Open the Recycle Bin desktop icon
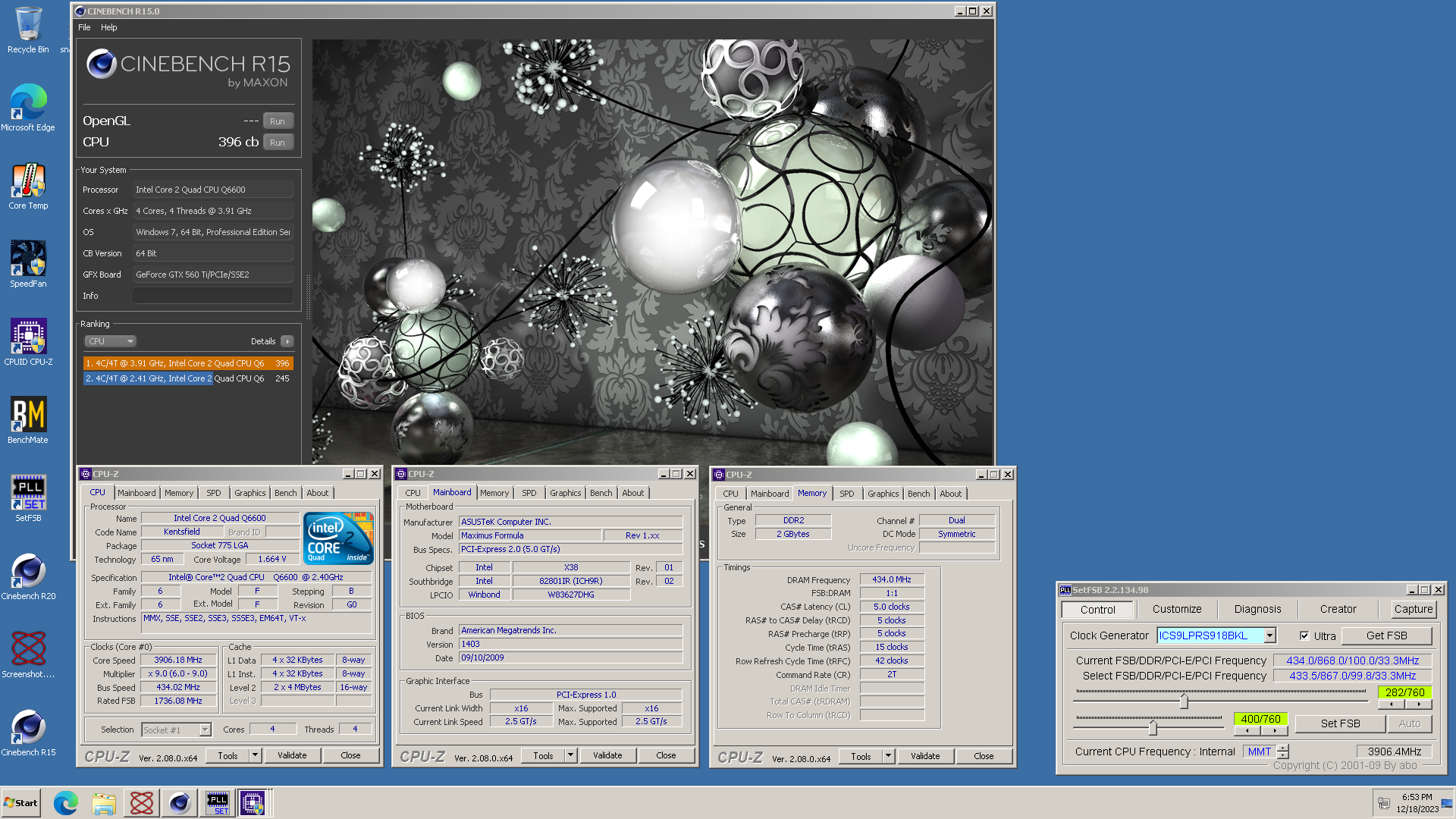The image size is (1456, 819). [x=28, y=30]
